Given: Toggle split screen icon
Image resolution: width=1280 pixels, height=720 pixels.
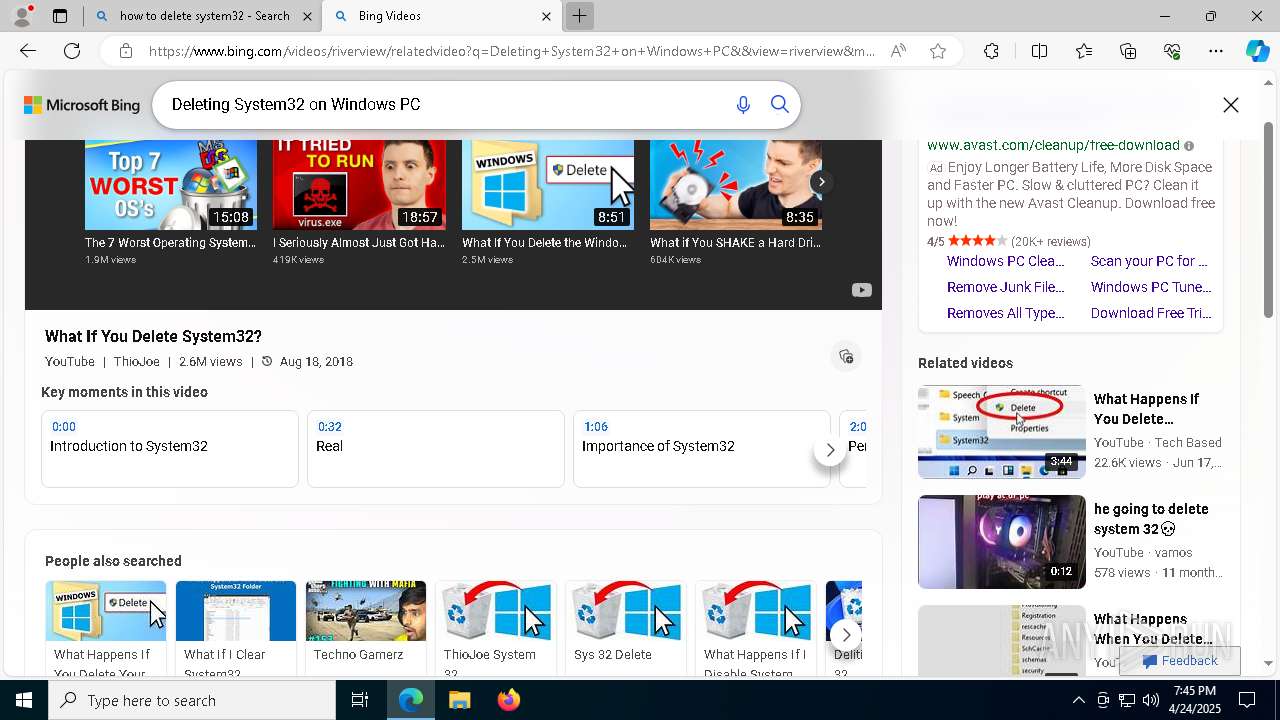Looking at the screenshot, I should point(1039,51).
